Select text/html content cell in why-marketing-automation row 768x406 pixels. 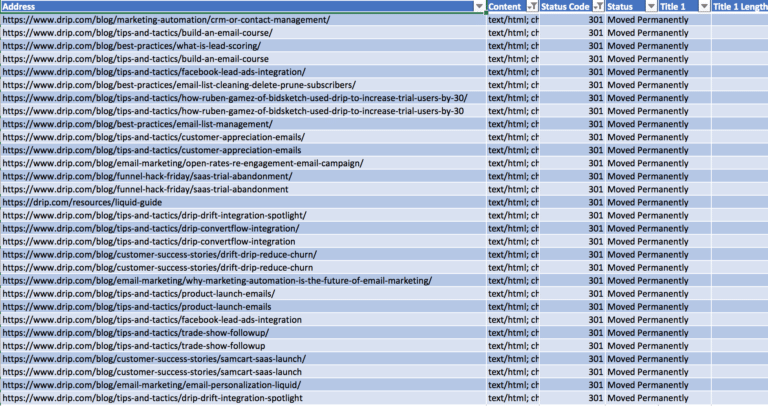(513, 281)
